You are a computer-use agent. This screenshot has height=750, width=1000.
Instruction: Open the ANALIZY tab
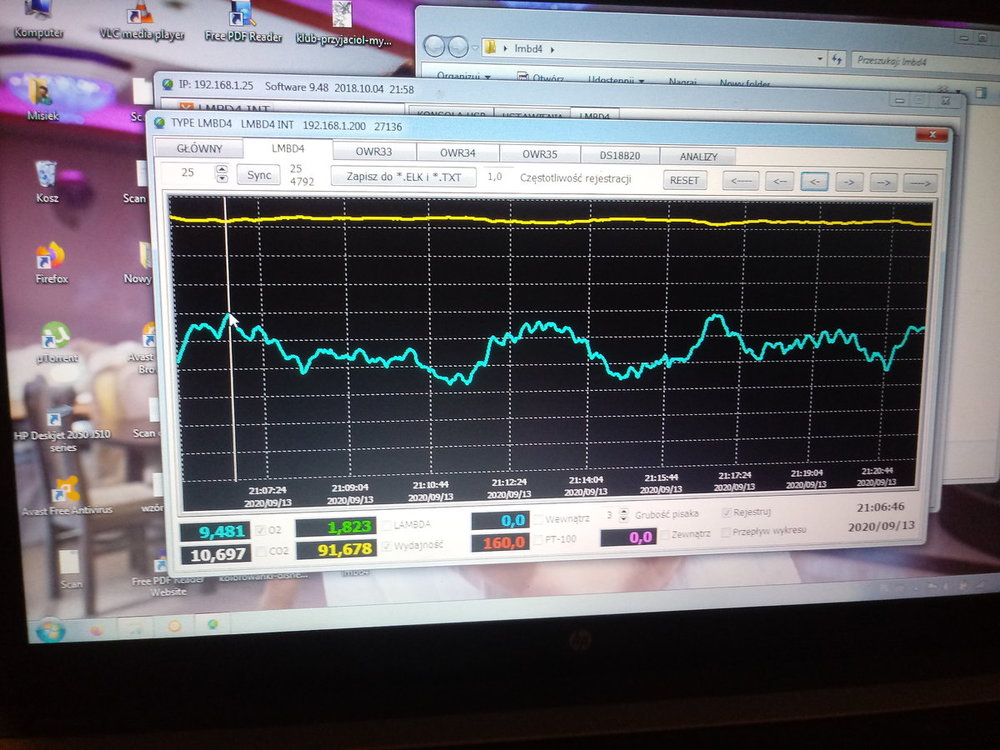(698, 157)
